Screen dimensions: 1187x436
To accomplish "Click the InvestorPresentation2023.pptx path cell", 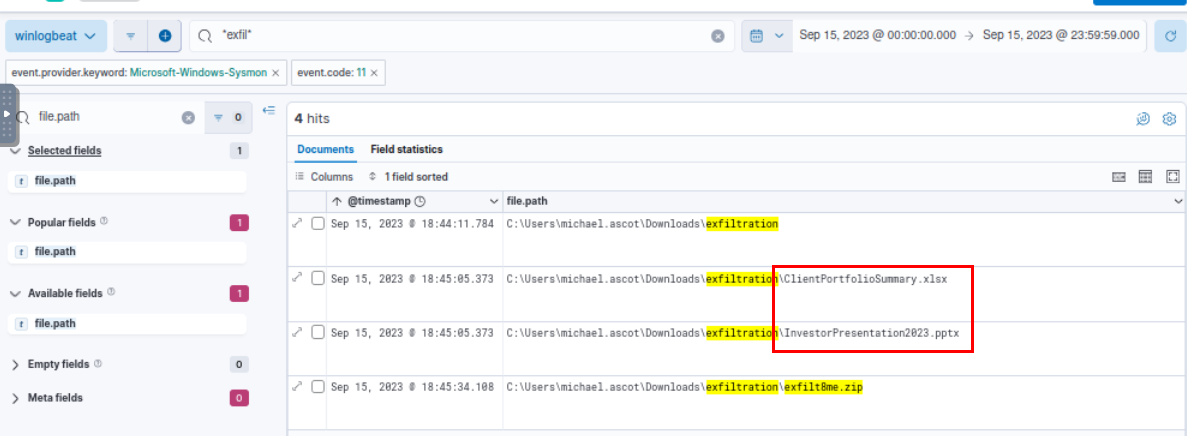I will pos(733,333).
